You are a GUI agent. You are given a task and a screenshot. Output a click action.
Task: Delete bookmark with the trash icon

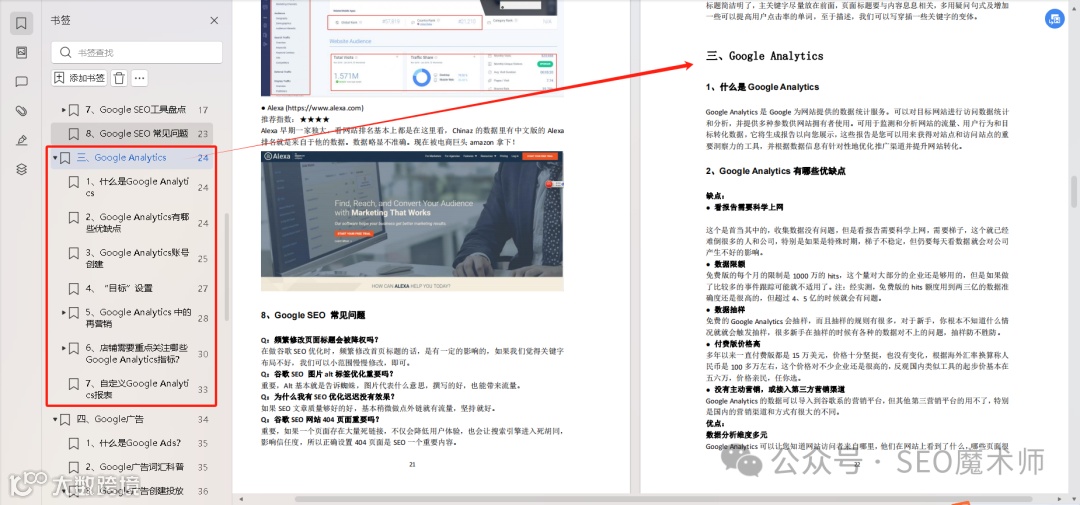click(119, 78)
